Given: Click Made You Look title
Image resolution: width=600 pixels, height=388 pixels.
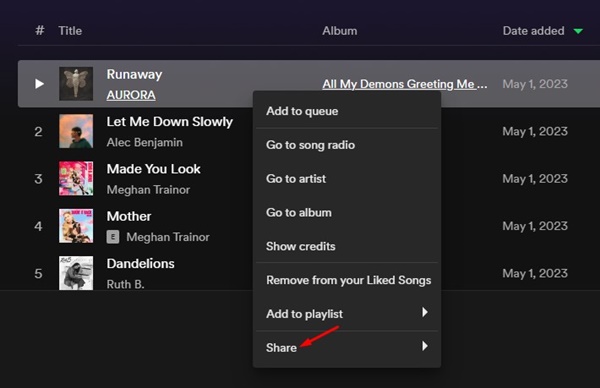Looking at the screenshot, I should [153, 169].
